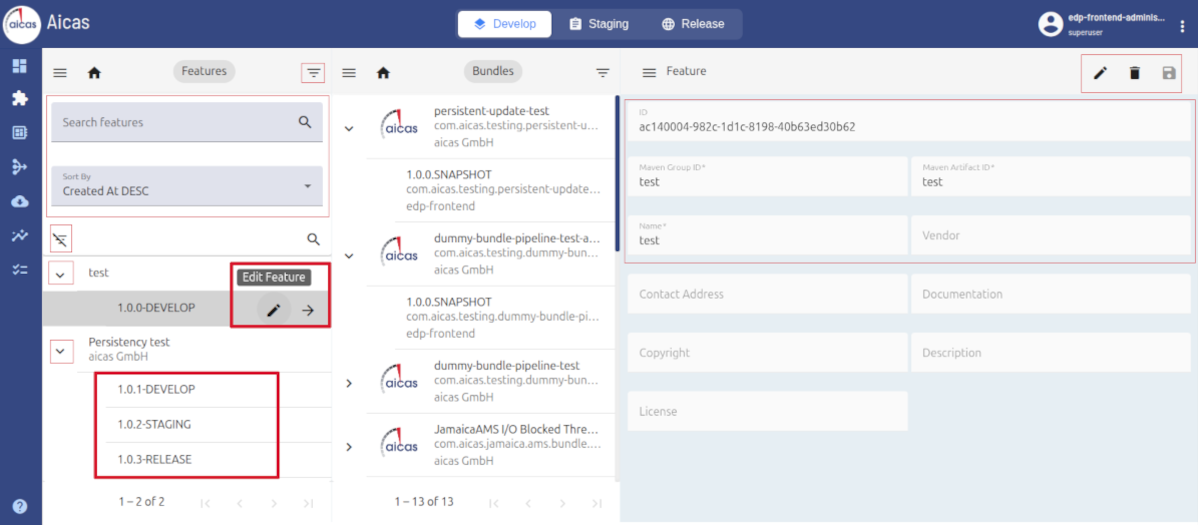This screenshot has width=1198, height=525.
Task: Open the help question mark icon
Action: 20,506
